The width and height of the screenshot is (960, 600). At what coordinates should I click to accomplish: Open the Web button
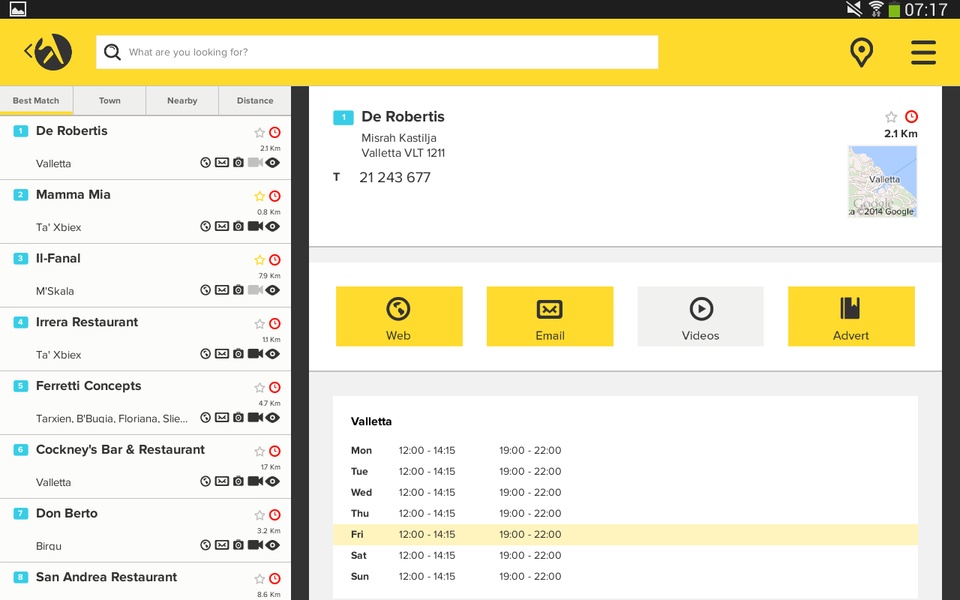coord(399,317)
